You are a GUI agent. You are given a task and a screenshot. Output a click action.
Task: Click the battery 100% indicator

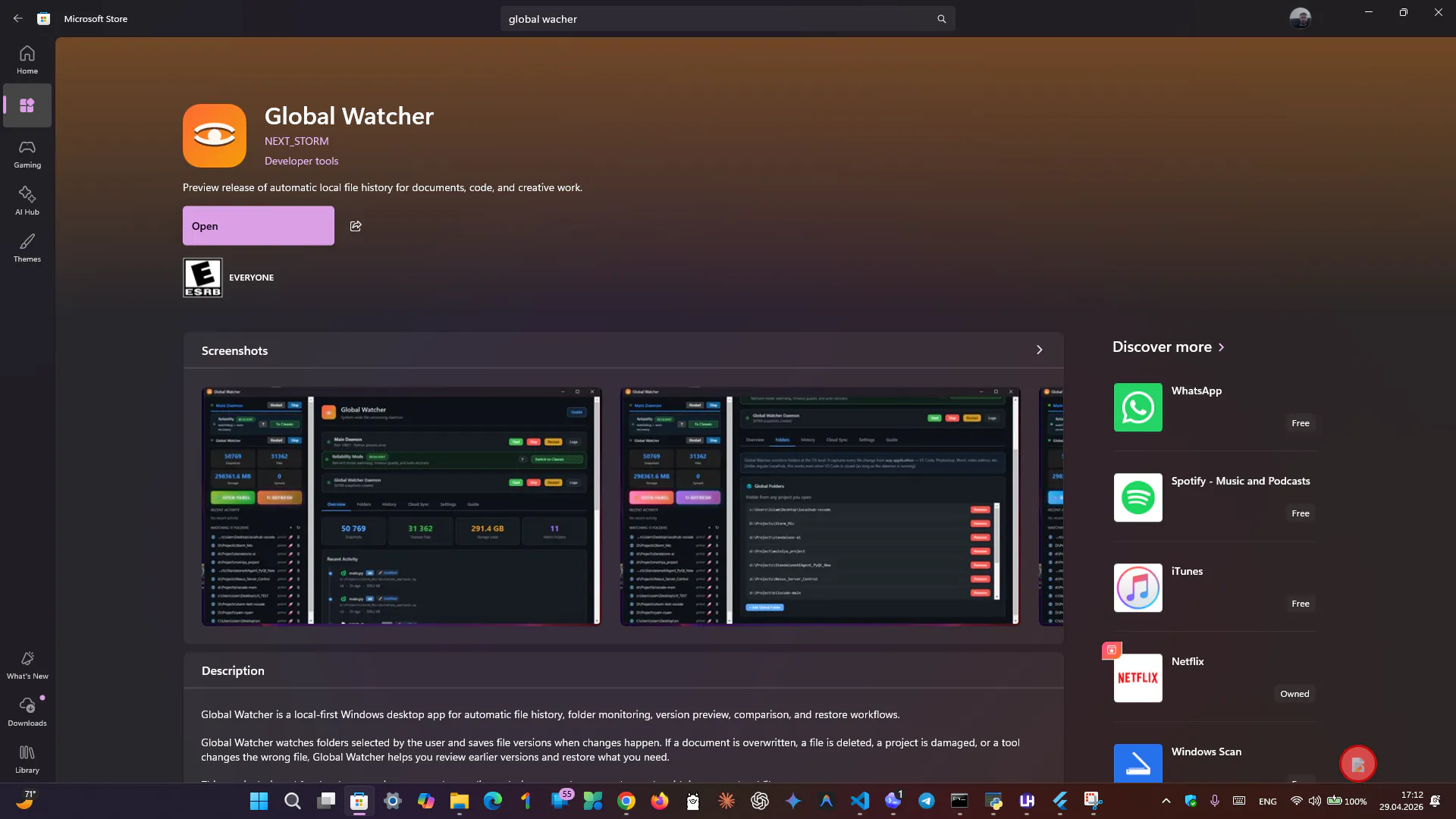click(1347, 801)
